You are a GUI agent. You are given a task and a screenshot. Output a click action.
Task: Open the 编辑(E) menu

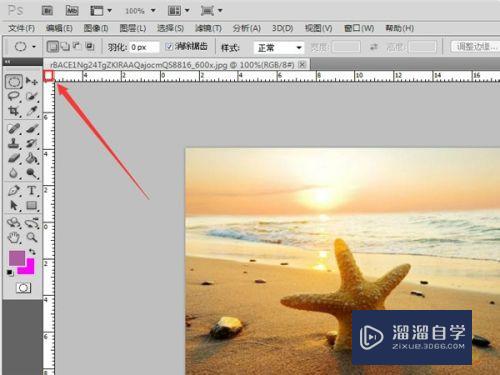coord(59,28)
